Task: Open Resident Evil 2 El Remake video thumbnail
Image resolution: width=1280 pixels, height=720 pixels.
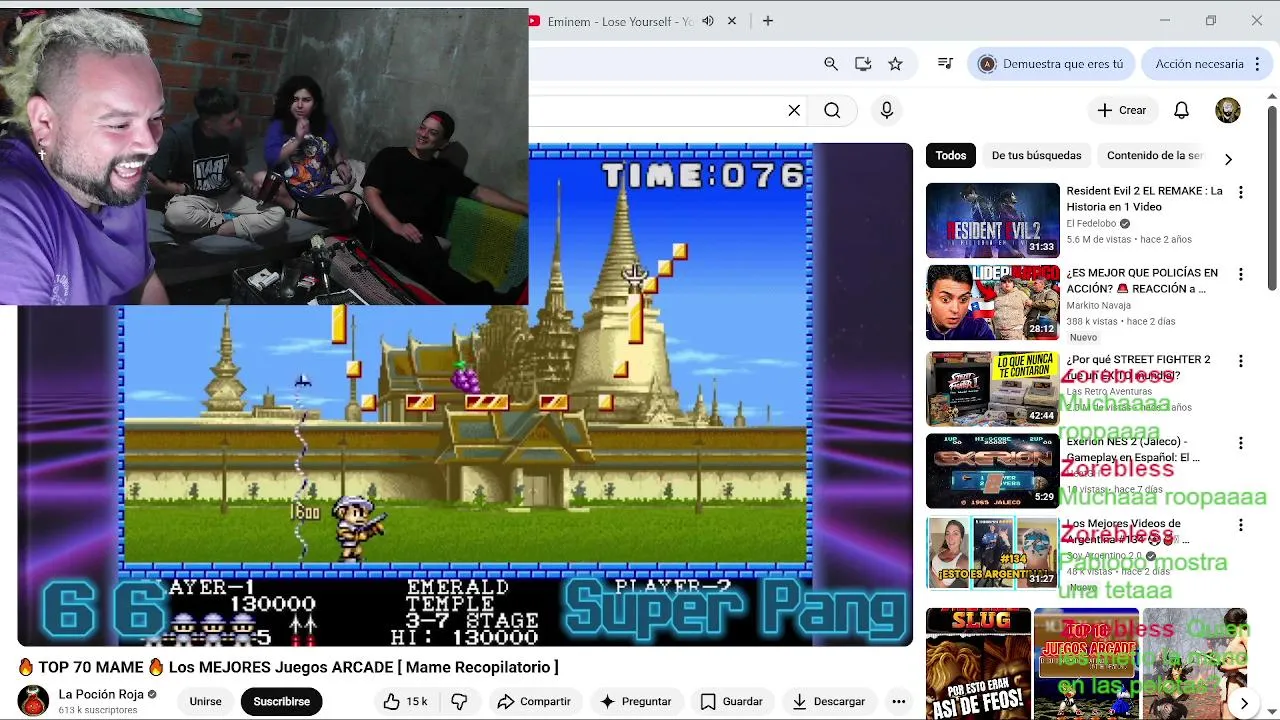Action: (992, 220)
